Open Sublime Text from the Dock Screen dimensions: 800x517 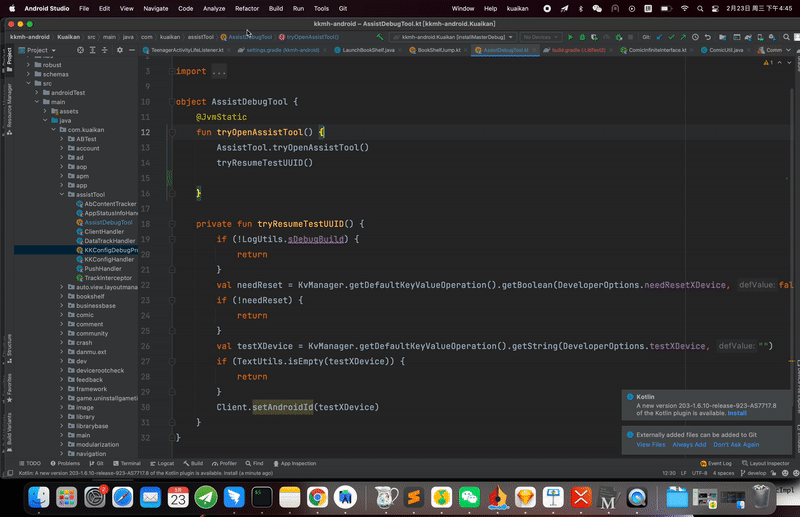414,497
